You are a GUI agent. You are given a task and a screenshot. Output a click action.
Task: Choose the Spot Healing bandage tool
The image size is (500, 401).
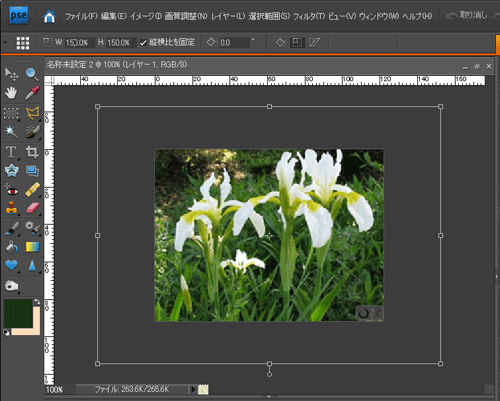[x=32, y=190]
